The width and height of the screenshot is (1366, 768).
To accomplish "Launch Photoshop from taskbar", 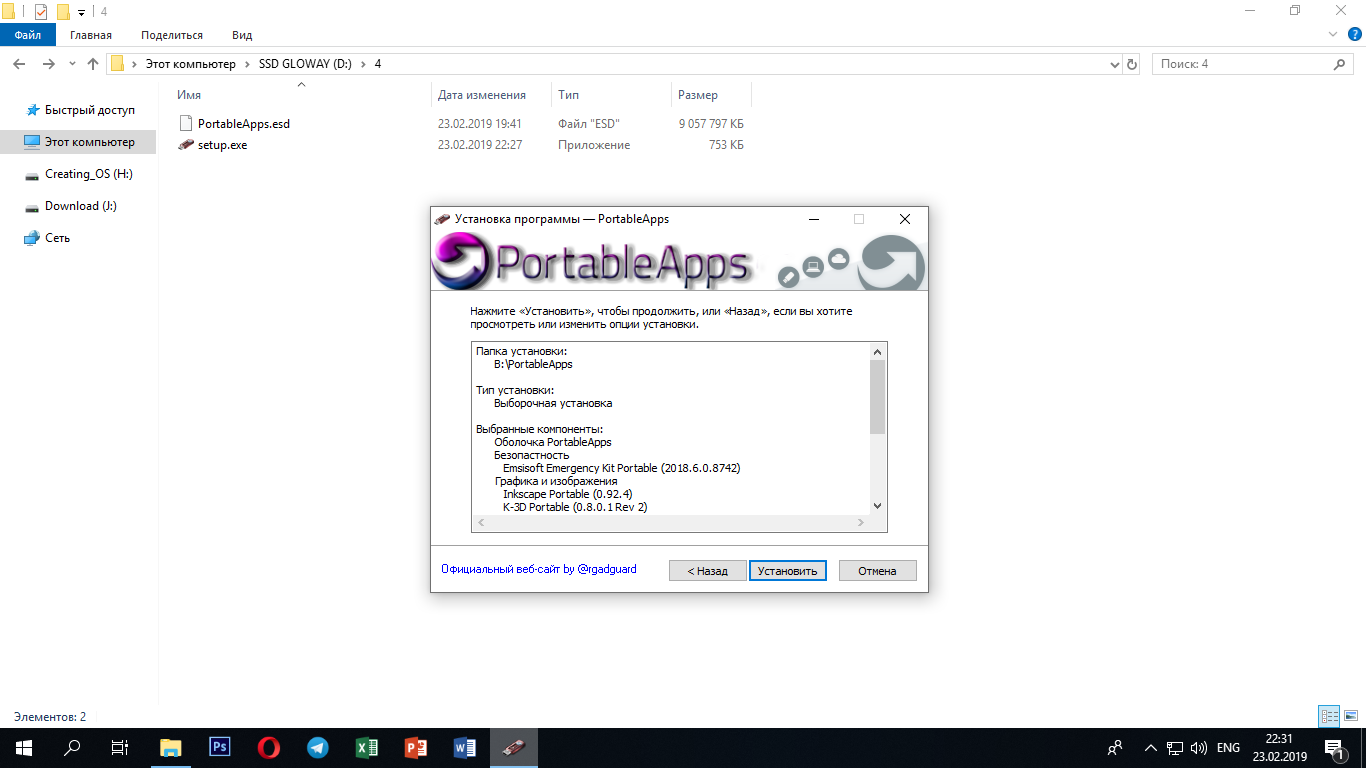I will point(220,748).
